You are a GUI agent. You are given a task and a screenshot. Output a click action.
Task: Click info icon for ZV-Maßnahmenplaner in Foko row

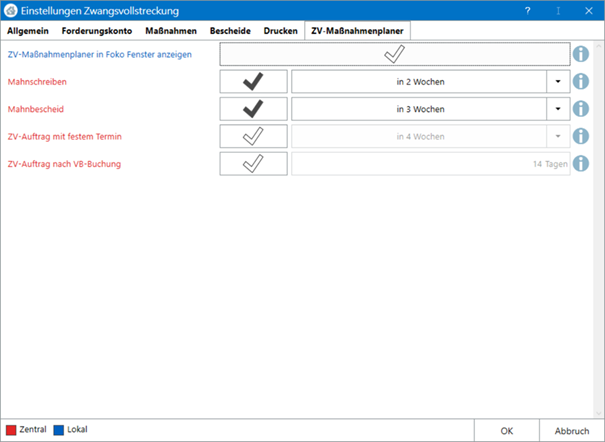582,54
